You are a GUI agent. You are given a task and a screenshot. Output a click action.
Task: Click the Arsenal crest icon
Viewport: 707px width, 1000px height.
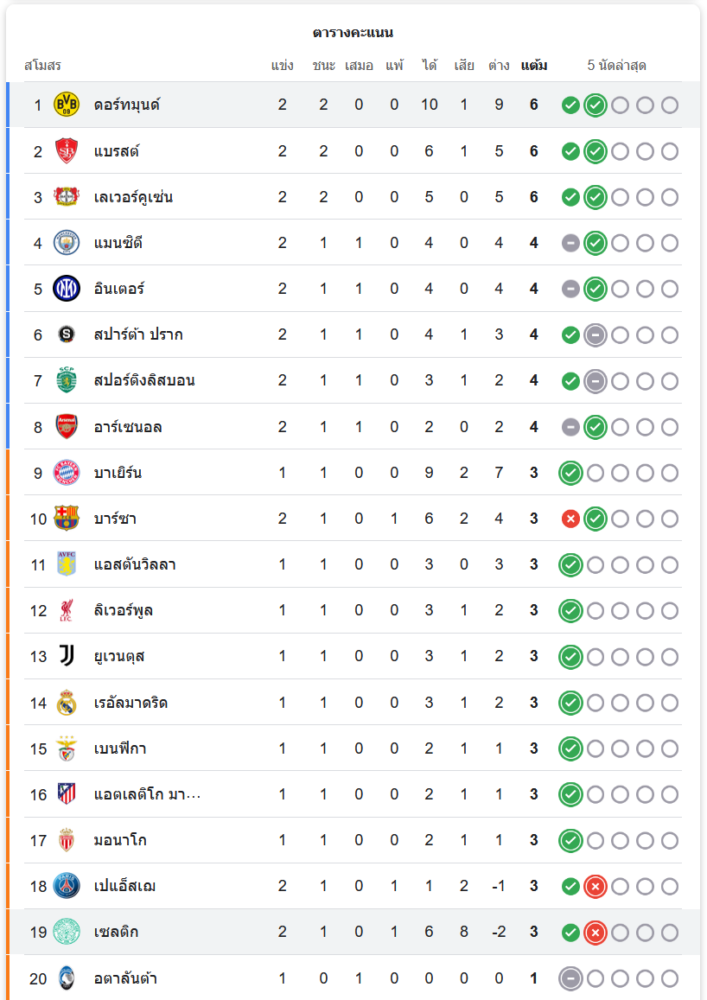tap(66, 427)
